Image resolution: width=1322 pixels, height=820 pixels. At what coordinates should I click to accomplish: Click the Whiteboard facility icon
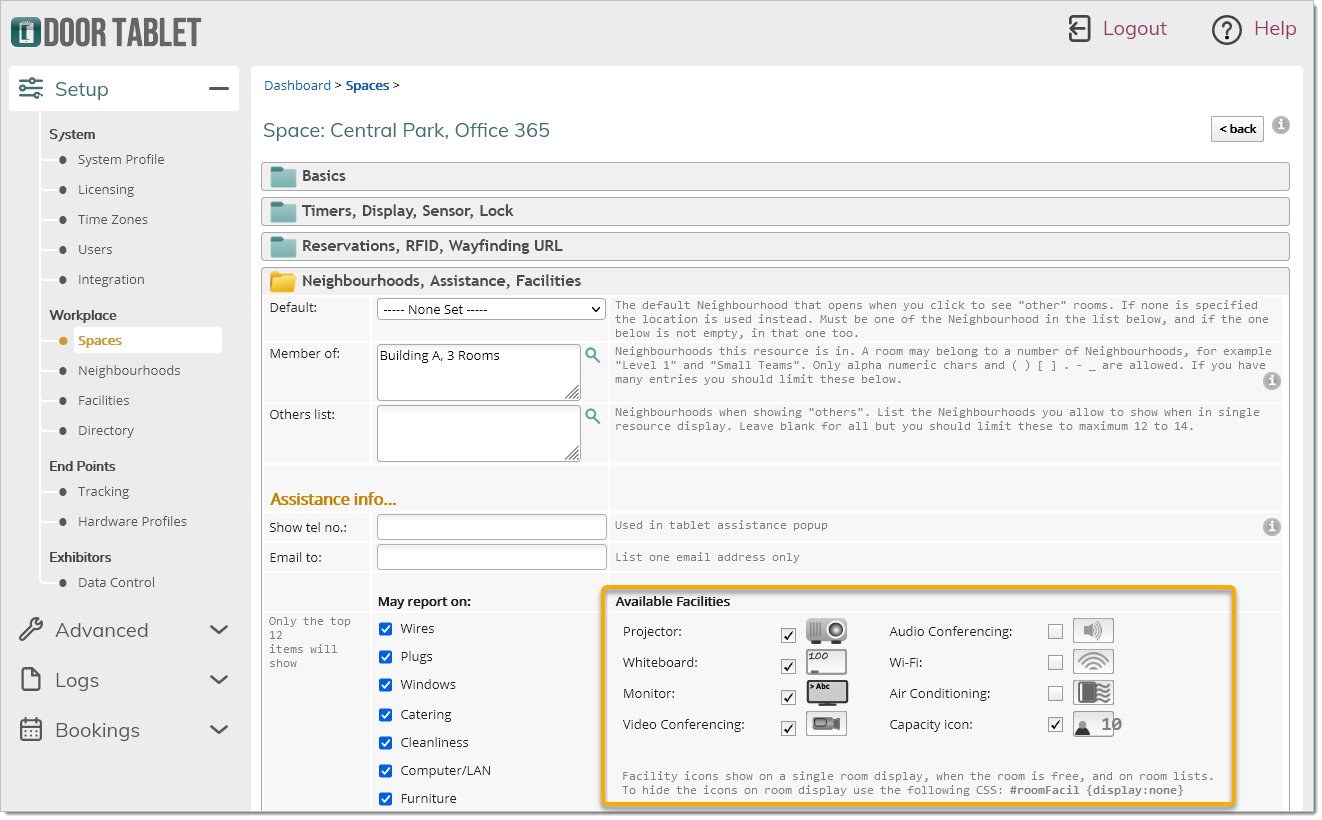coord(827,662)
